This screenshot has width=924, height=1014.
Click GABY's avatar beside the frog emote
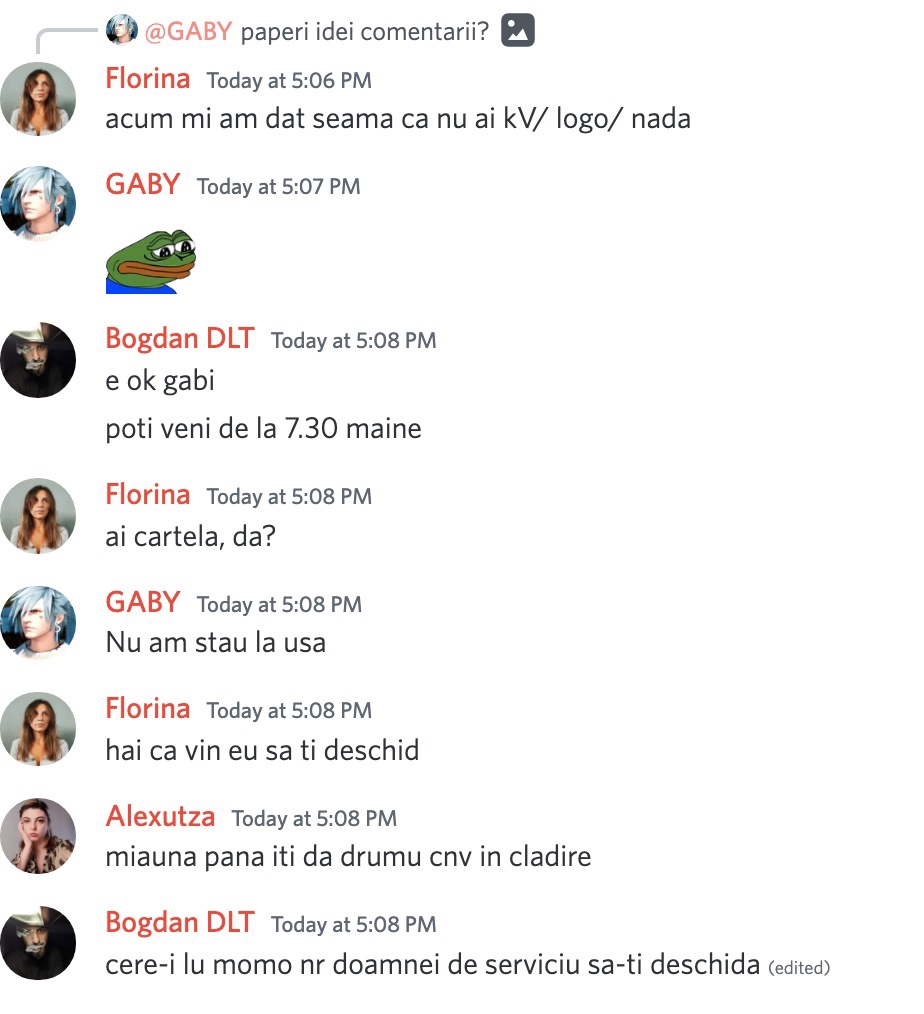(38, 204)
